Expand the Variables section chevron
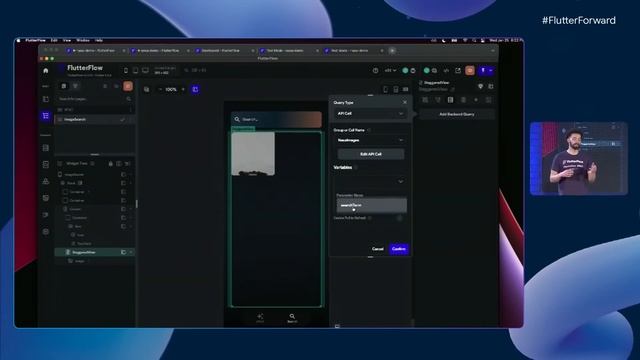This screenshot has width=640, height=360. tap(400, 181)
